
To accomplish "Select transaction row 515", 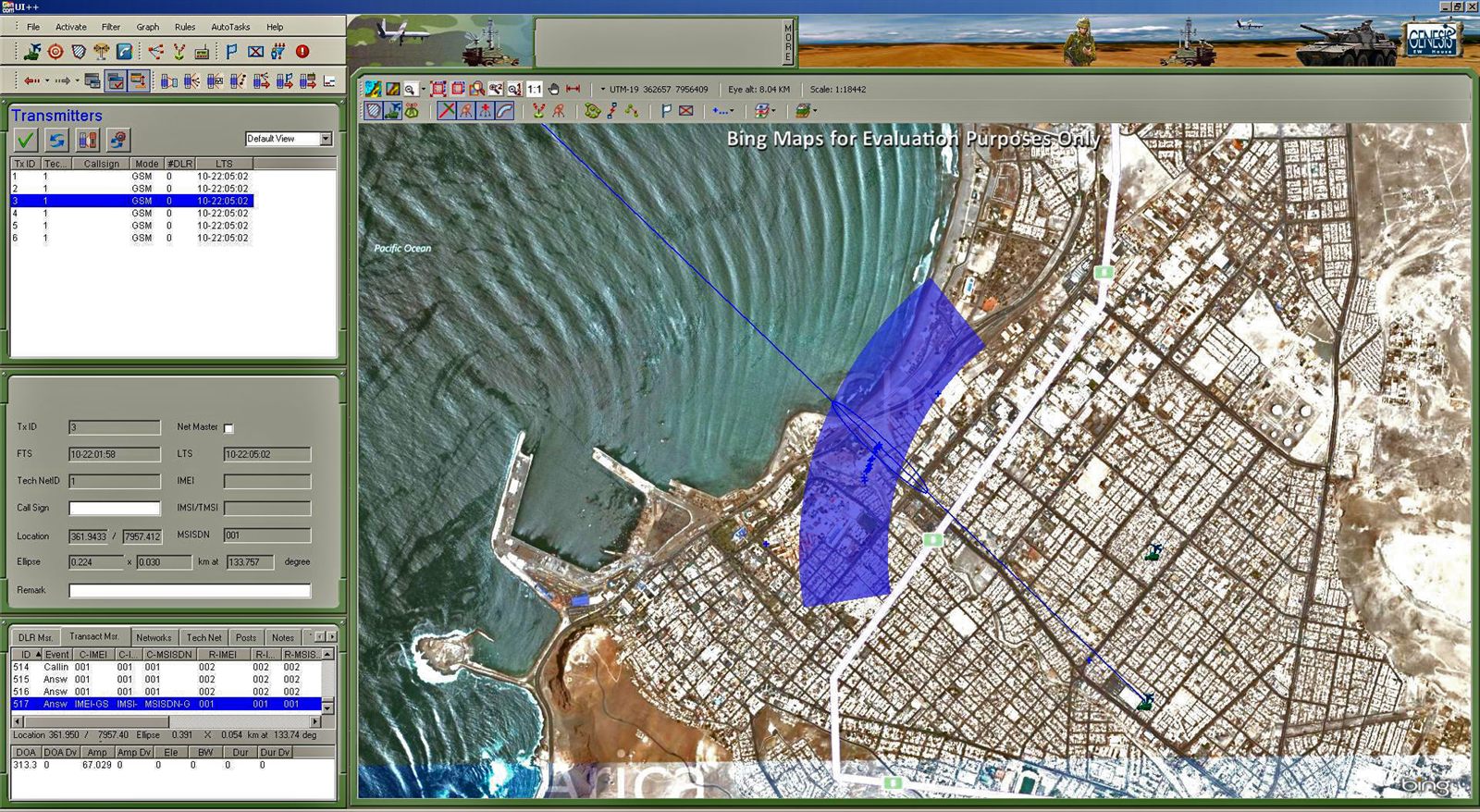I will pyautogui.click(x=166, y=679).
